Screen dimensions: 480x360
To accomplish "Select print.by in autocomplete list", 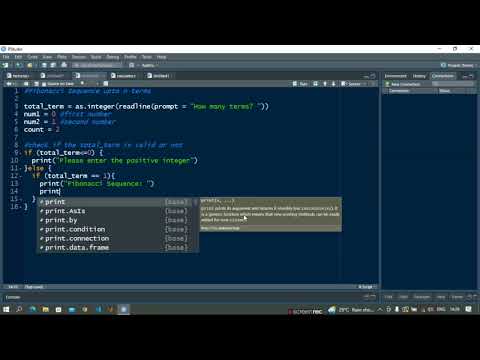I will 114,220.
